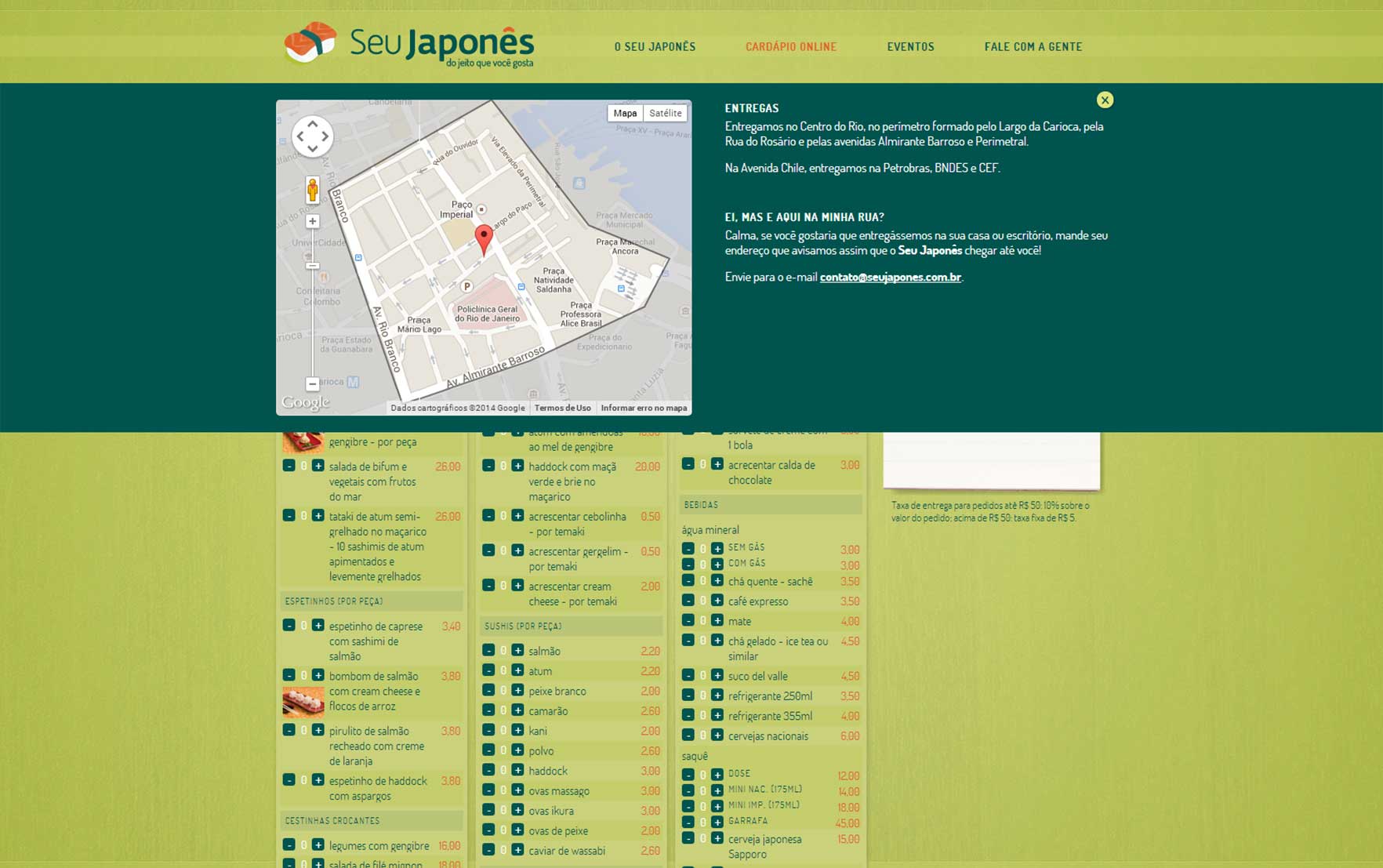Viewport: 1383px width, 868px height.
Task: Add one salada de bifum e vegetais
Action: click(318, 466)
